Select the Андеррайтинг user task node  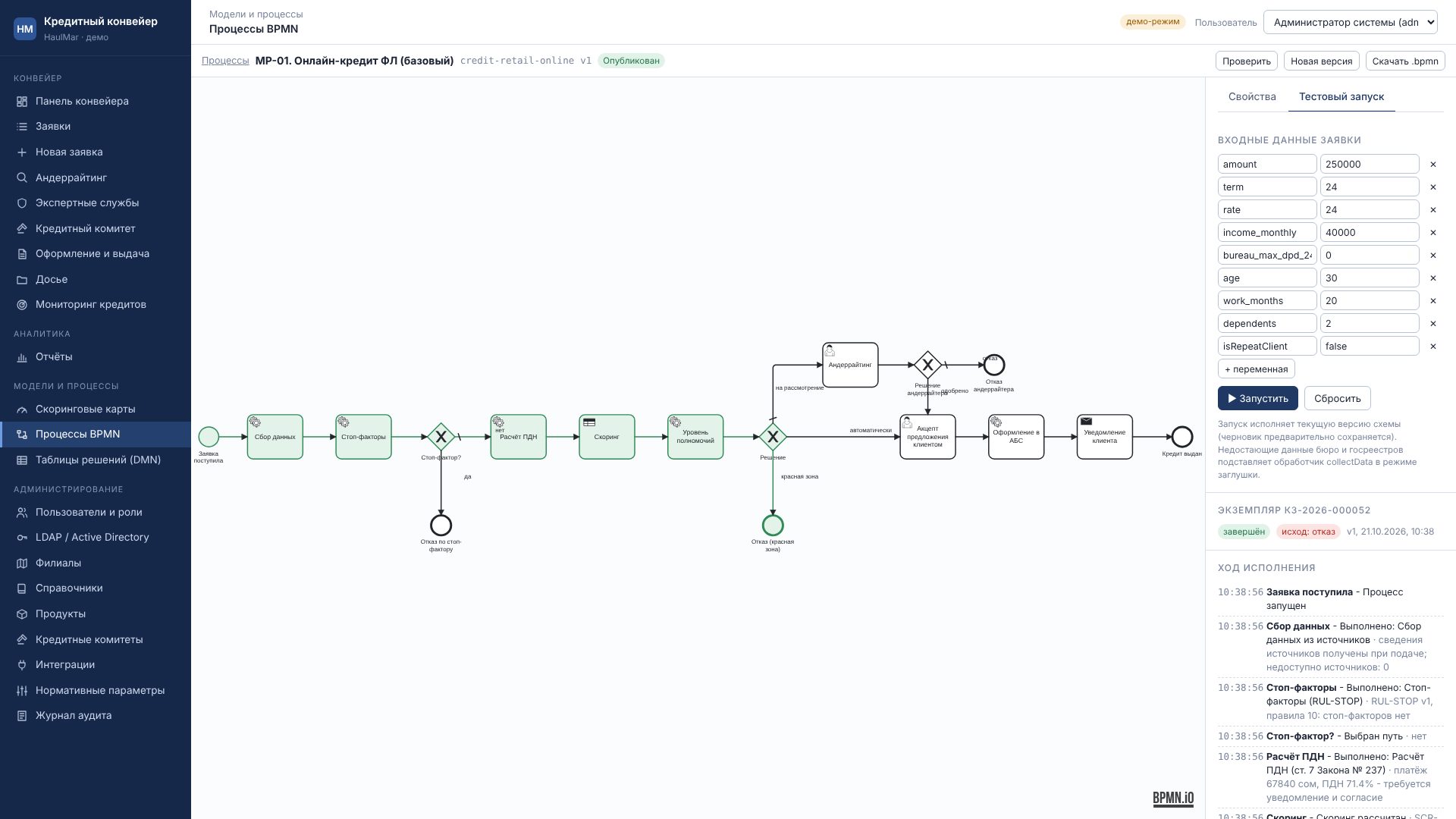coord(850,365)
